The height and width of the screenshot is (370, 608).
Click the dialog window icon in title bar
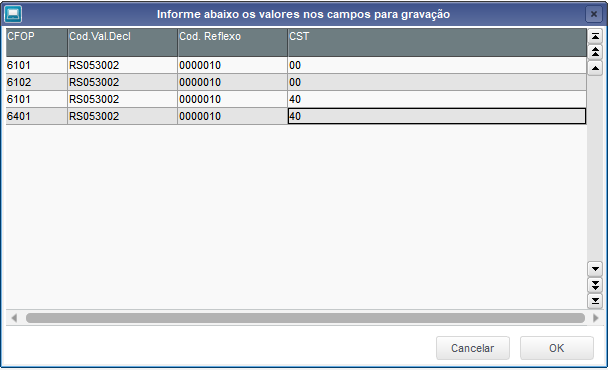13,14
